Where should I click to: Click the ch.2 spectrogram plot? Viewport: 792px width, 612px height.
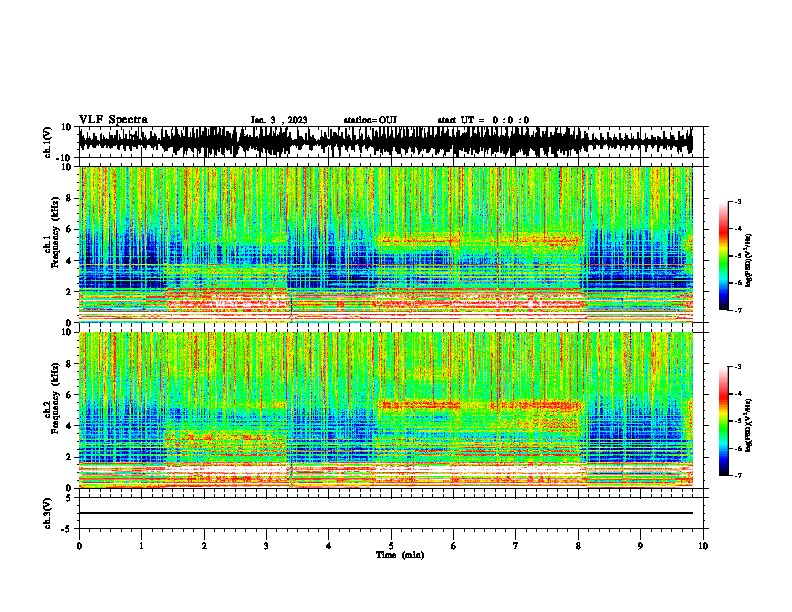(385, 410)
